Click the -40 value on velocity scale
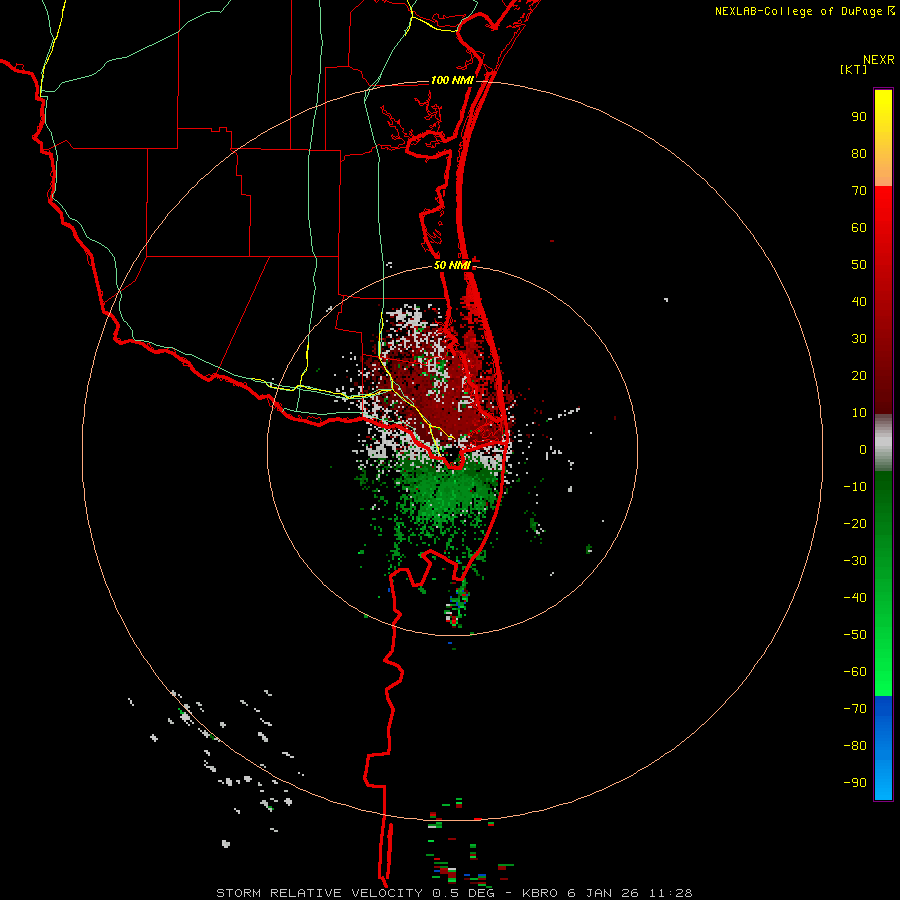The image size is (900, 900). point(855,598)
